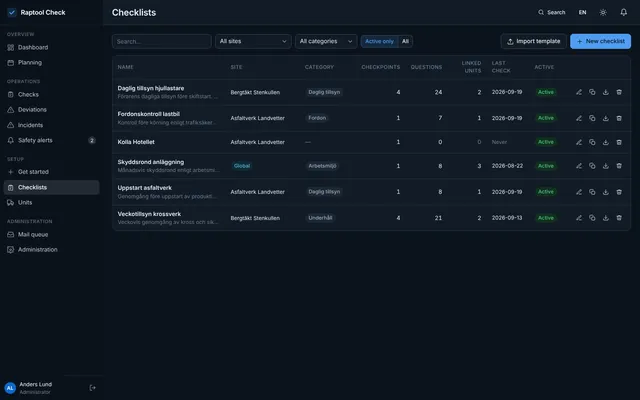Click the Import template button
Image resolution: width=640 pixels, height=400 pixels.
(x=533, y=41)
